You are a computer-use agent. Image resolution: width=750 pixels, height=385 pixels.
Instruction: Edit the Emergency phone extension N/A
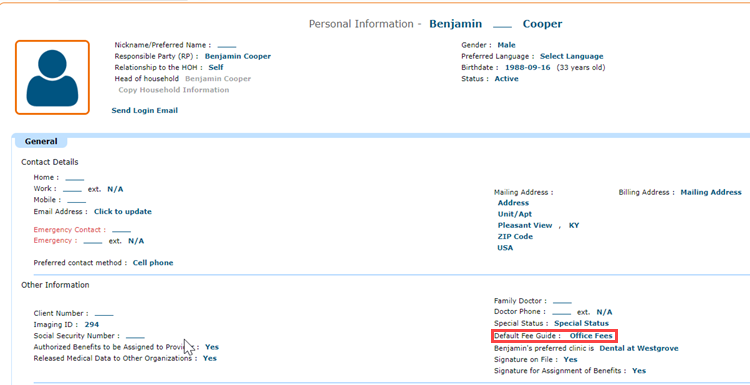click(x=136, y=241)
